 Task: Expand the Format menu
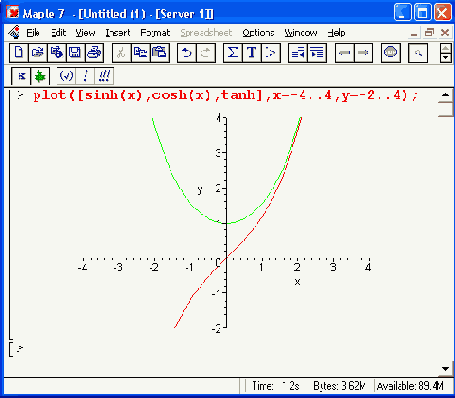[155, 33]
